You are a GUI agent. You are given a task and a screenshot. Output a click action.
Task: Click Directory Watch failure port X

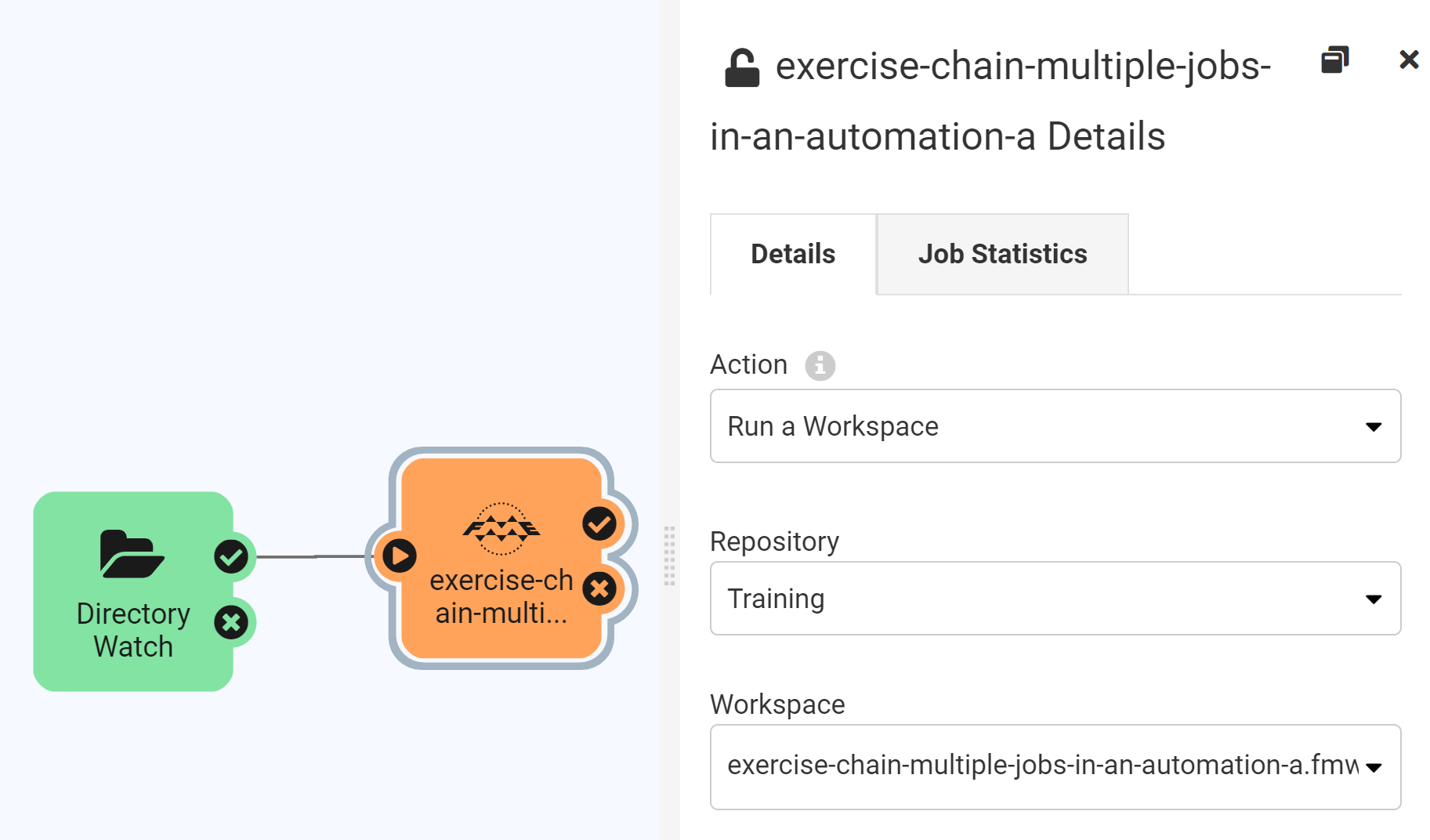coord(231,623)
